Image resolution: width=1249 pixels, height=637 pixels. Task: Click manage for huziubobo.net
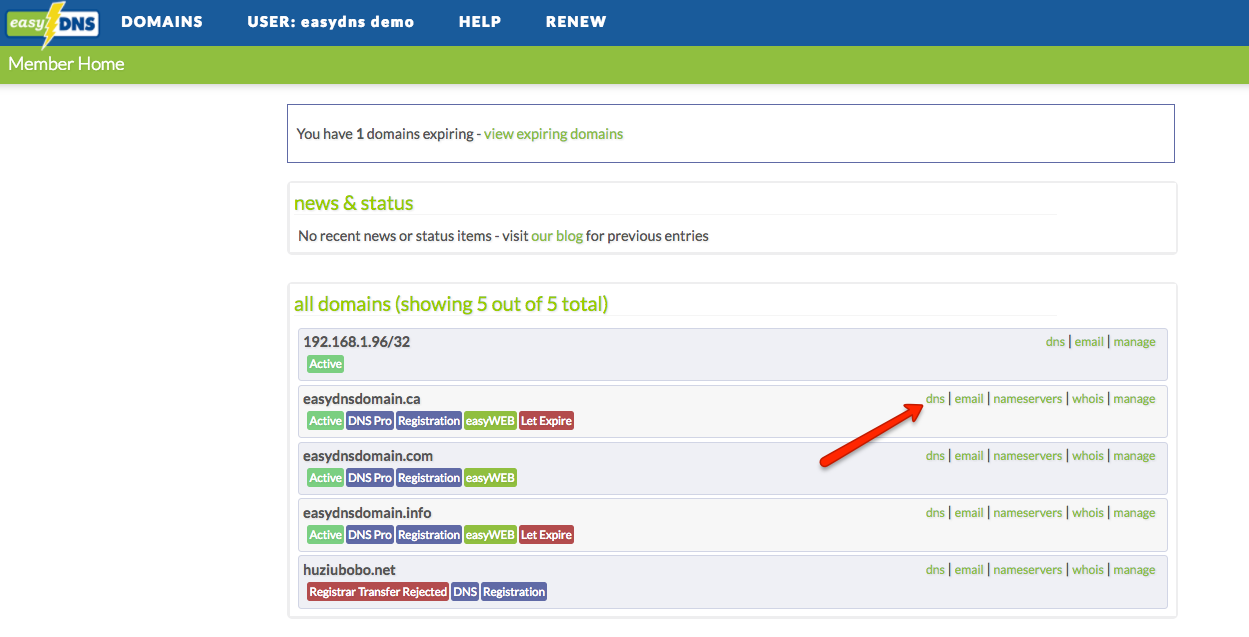(x=1134, y=570)
